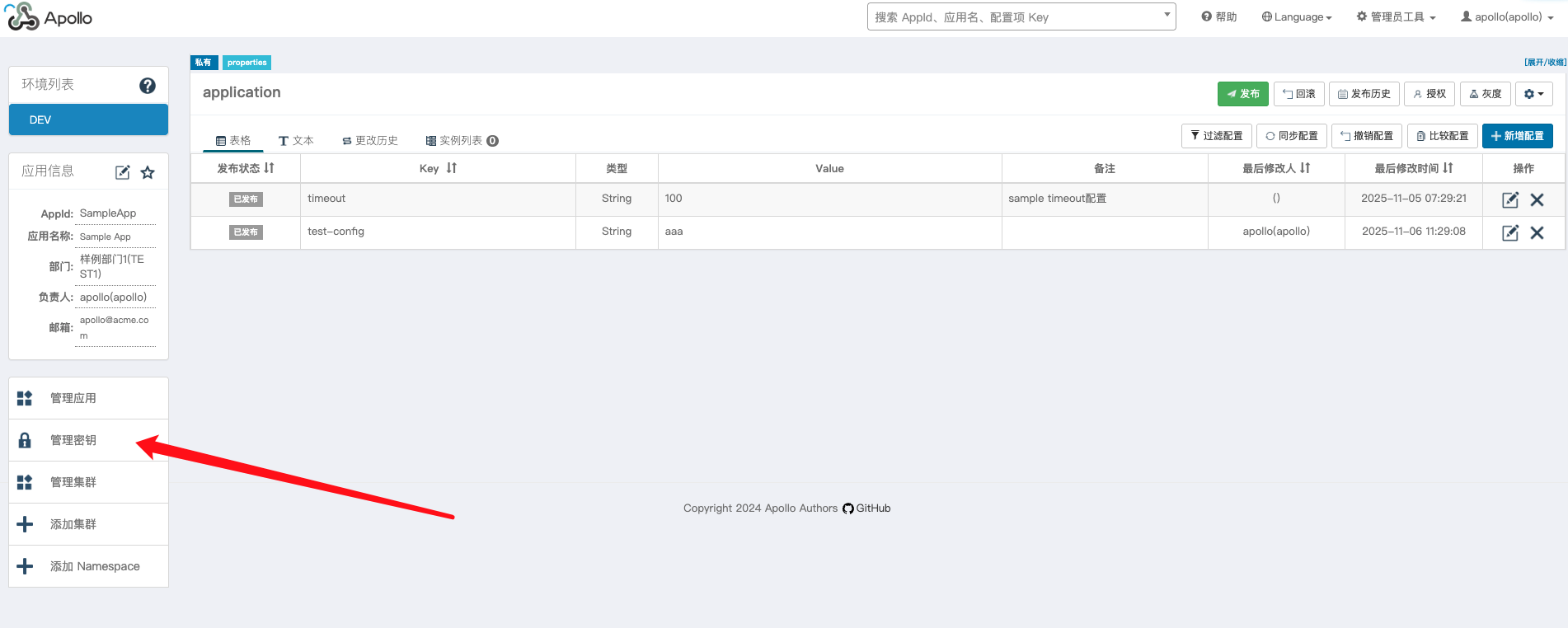Viewport: 1568px width, 628px height.
Task: Click green 发布 button
Action: click(x=1243, y=94)
